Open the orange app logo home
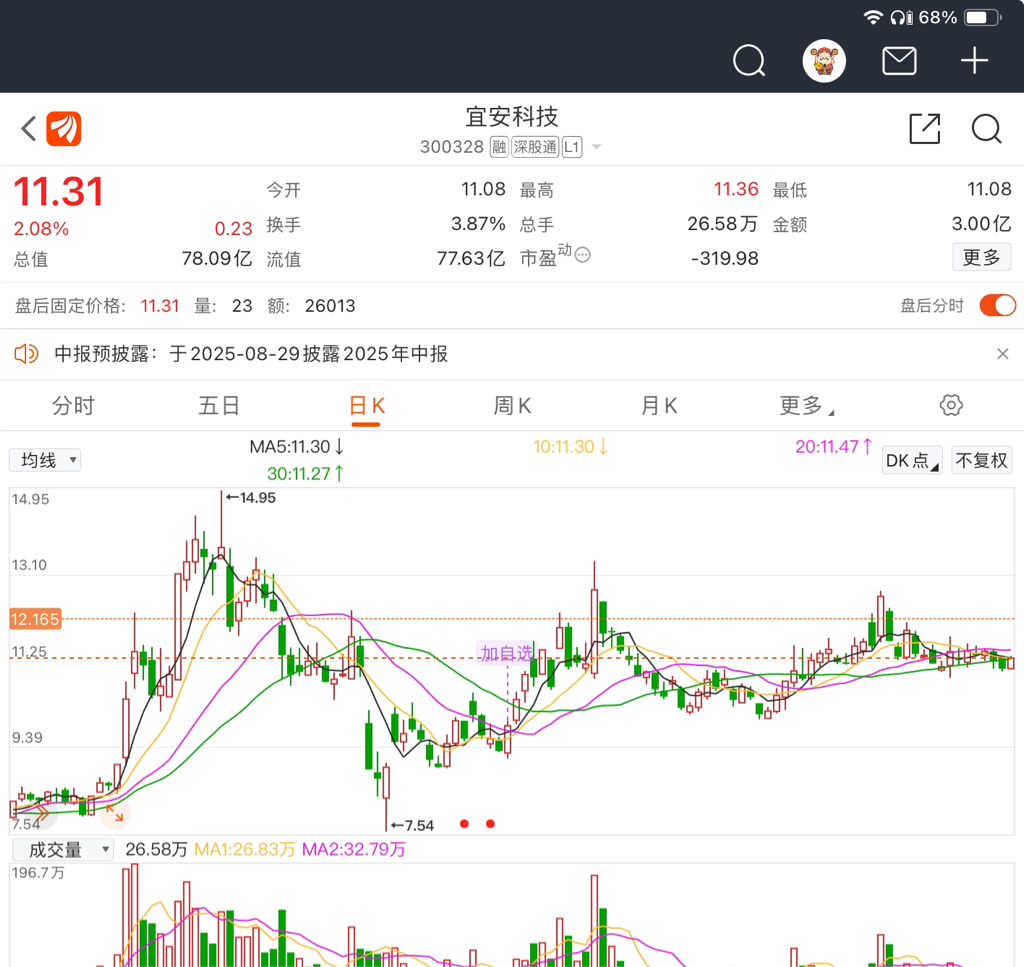This screenshot has height=967, width=1024. tap(63, 129)
